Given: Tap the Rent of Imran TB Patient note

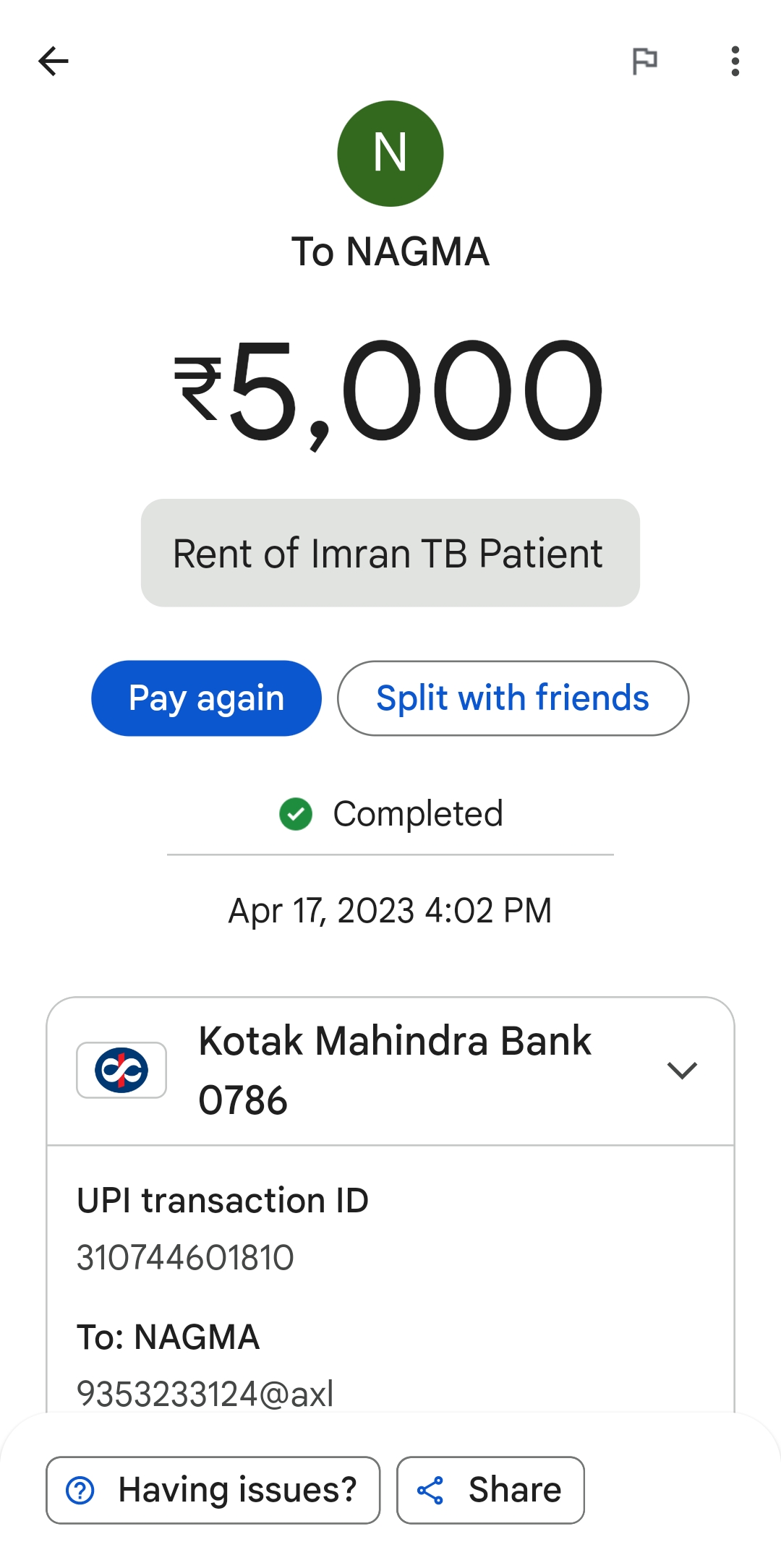Looking at the screenshot, I should pos(390,553).
